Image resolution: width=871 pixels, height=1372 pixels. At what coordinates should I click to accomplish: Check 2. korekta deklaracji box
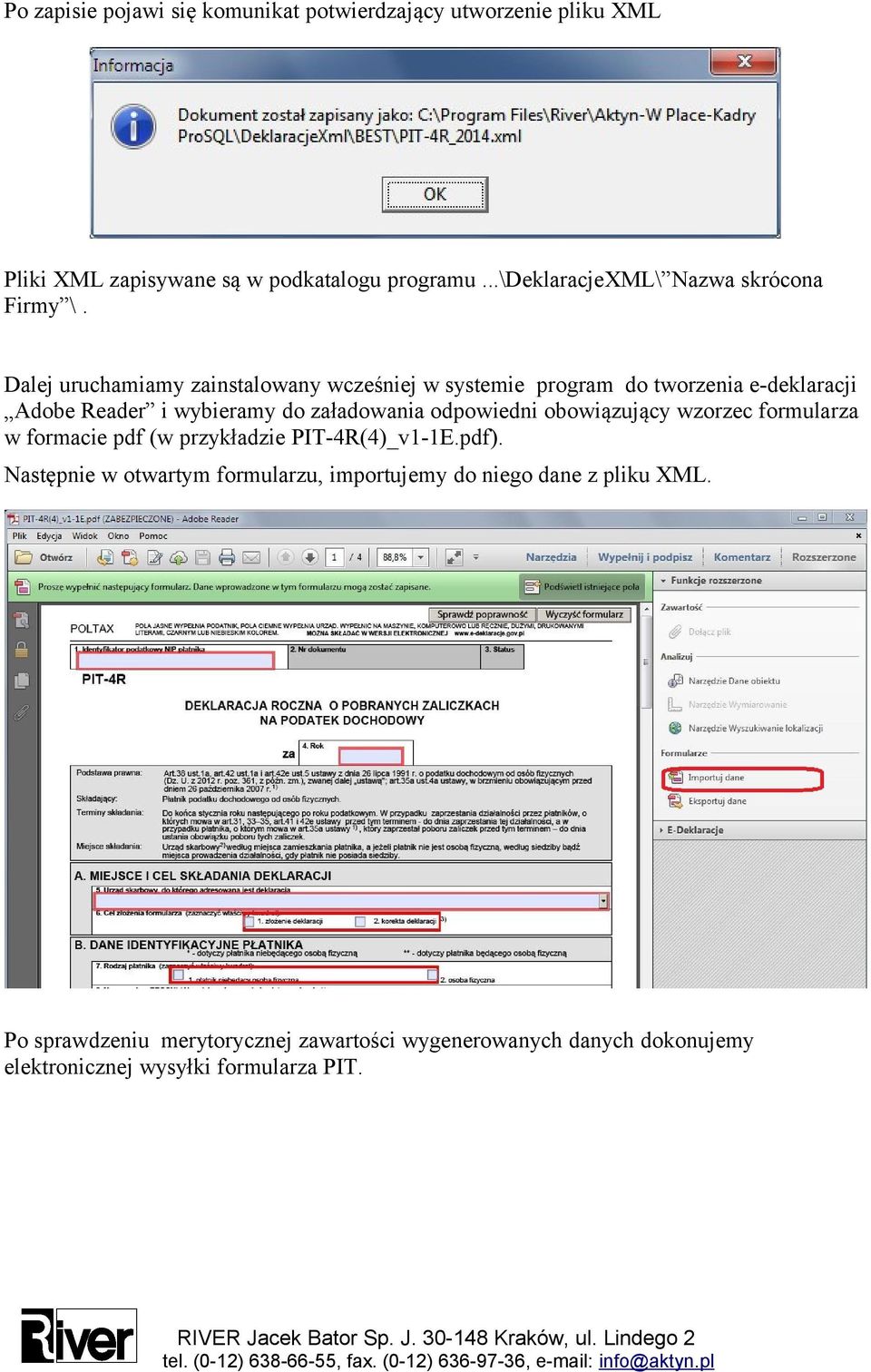[x=360, y=921]
